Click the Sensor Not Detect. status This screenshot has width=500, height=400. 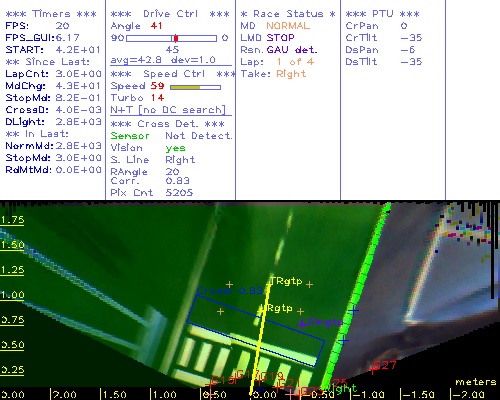171,136
